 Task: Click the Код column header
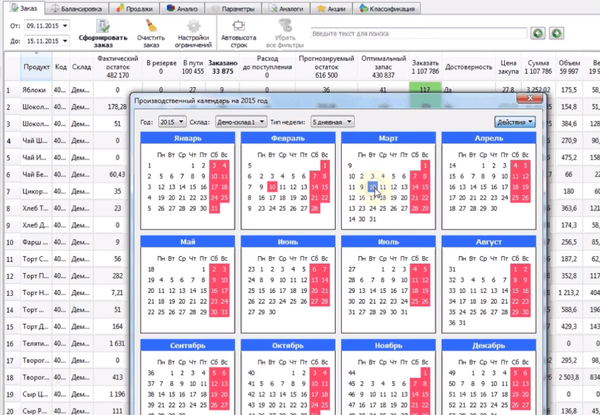(61, 67)
